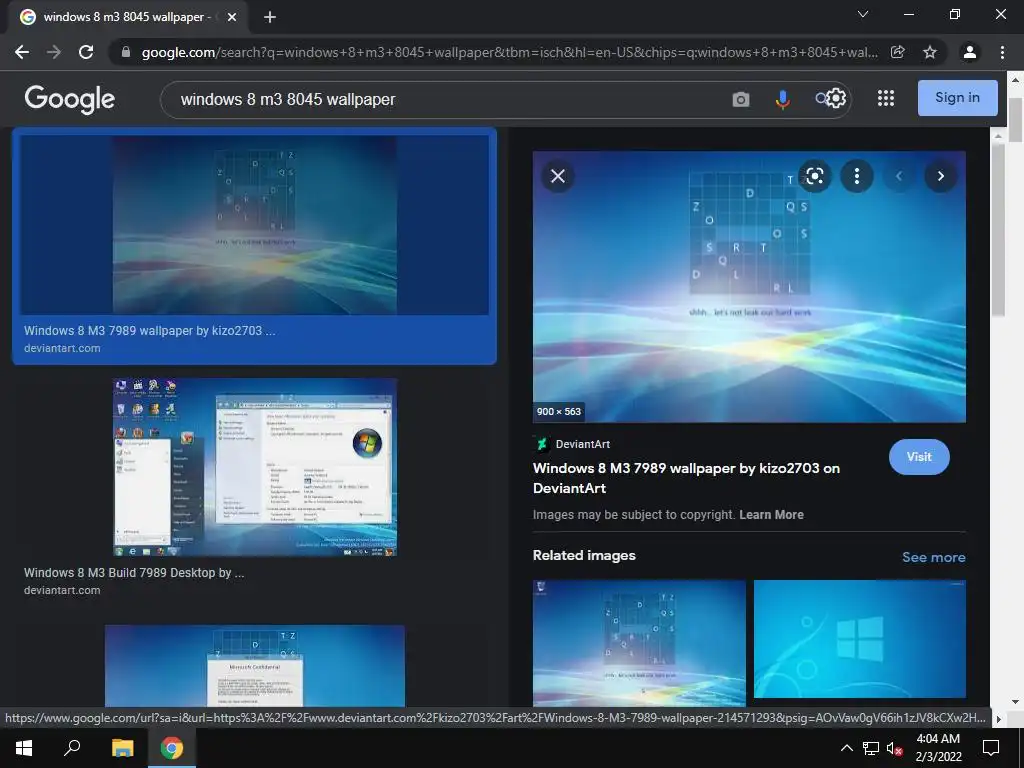Screen dimensions: 1024x768
Task: Click See more related images
Action: pos(933,557)
